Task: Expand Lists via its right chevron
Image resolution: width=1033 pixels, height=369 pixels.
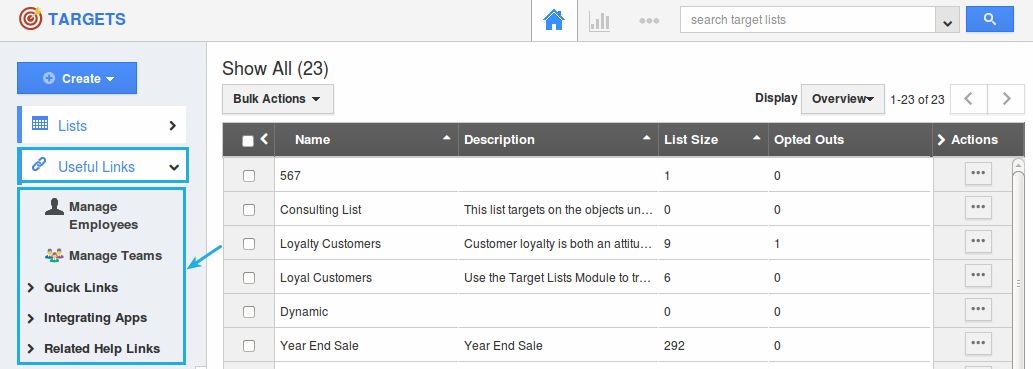Action: [173, 125]
